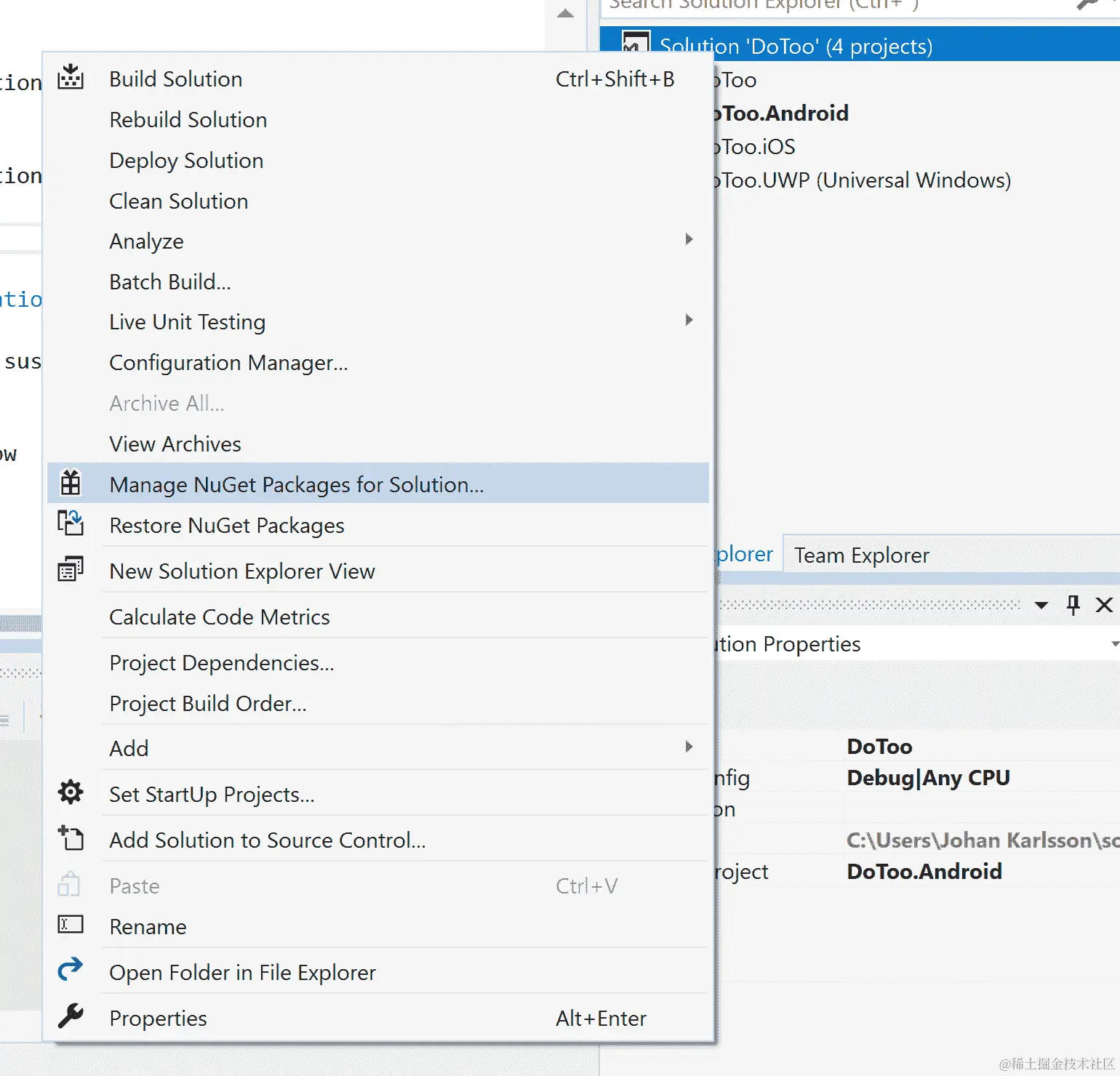Screen dimensions: 1120x1076
Task: Click the Properties wrench icon
Action: click(x=71, y=1016)
